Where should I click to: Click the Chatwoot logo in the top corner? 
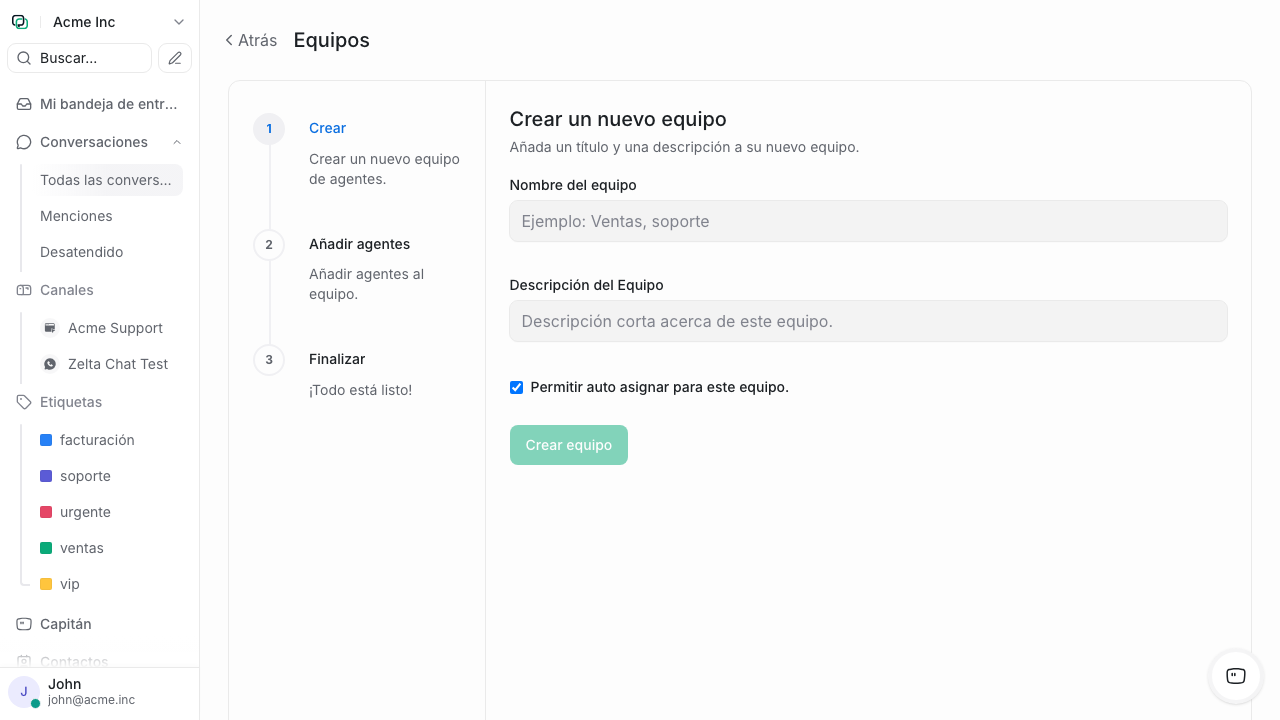(19, 21)
